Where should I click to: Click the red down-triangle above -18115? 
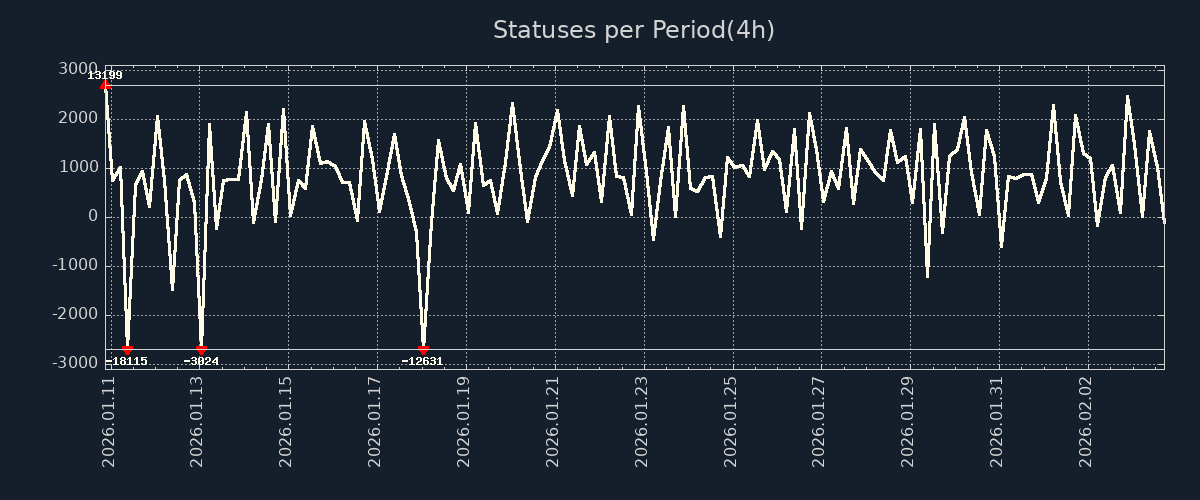128,350
